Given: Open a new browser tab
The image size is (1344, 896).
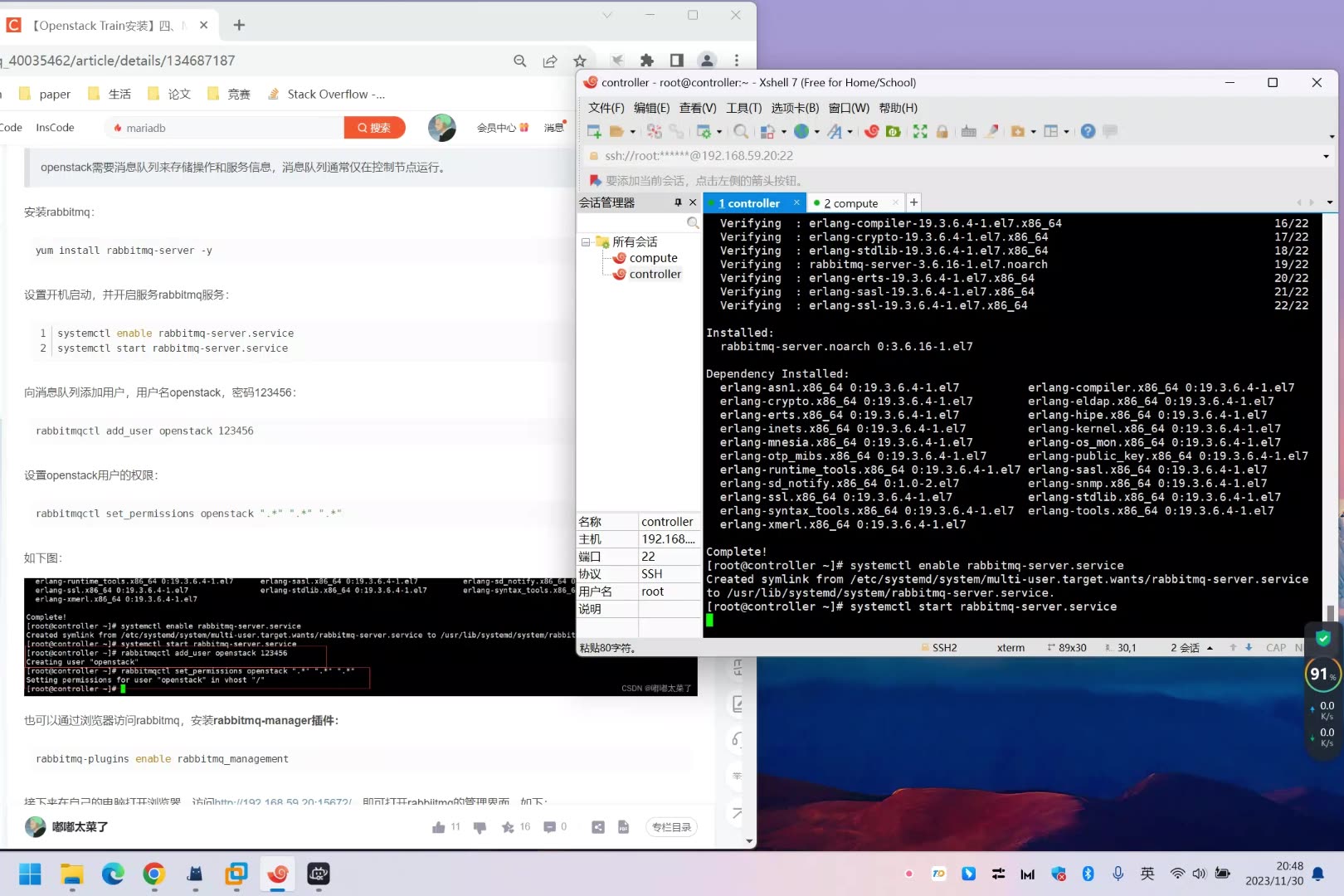Looking at the screenshot, I should [x=239, y=25].
